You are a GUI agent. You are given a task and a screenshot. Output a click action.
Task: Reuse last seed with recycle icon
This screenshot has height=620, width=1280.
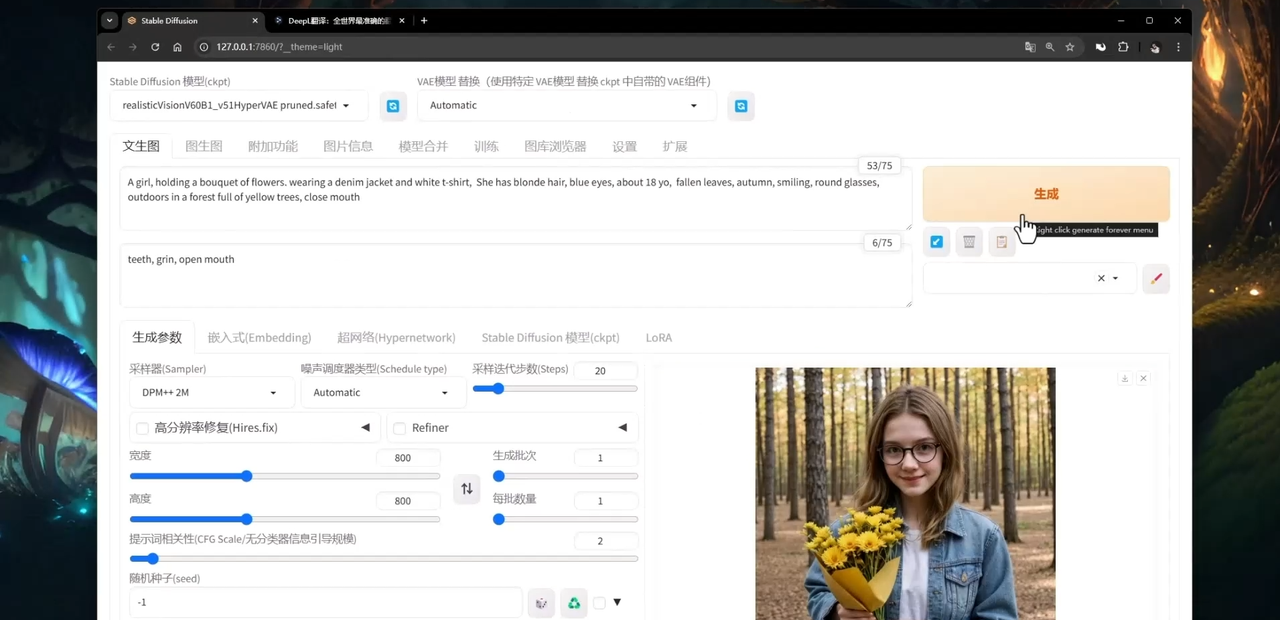(574, 603)
